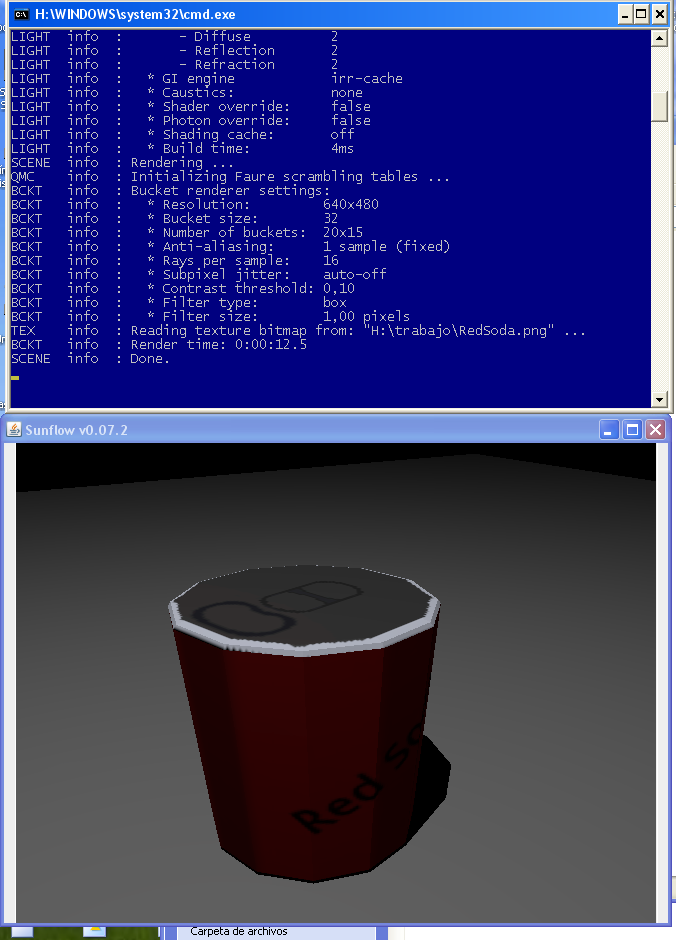Close the Sunflow v0.07.2 window

tap(656, 430)
